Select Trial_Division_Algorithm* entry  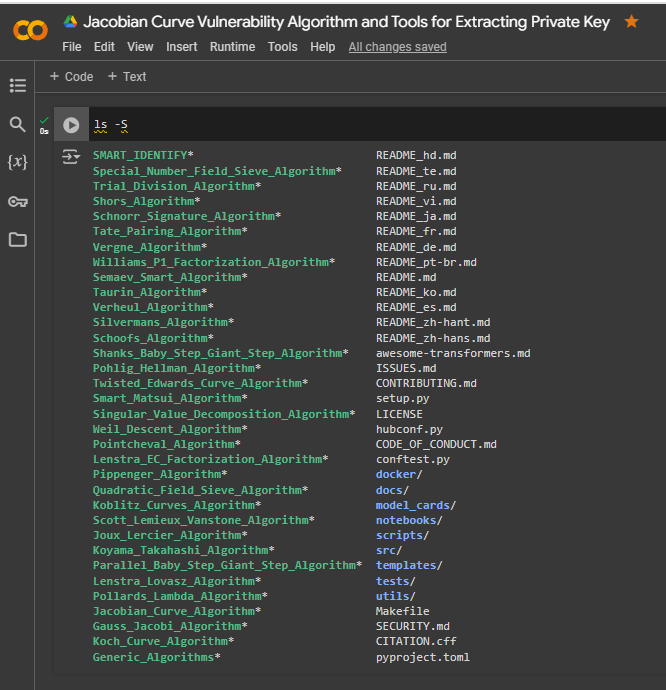tap(177, 186)
